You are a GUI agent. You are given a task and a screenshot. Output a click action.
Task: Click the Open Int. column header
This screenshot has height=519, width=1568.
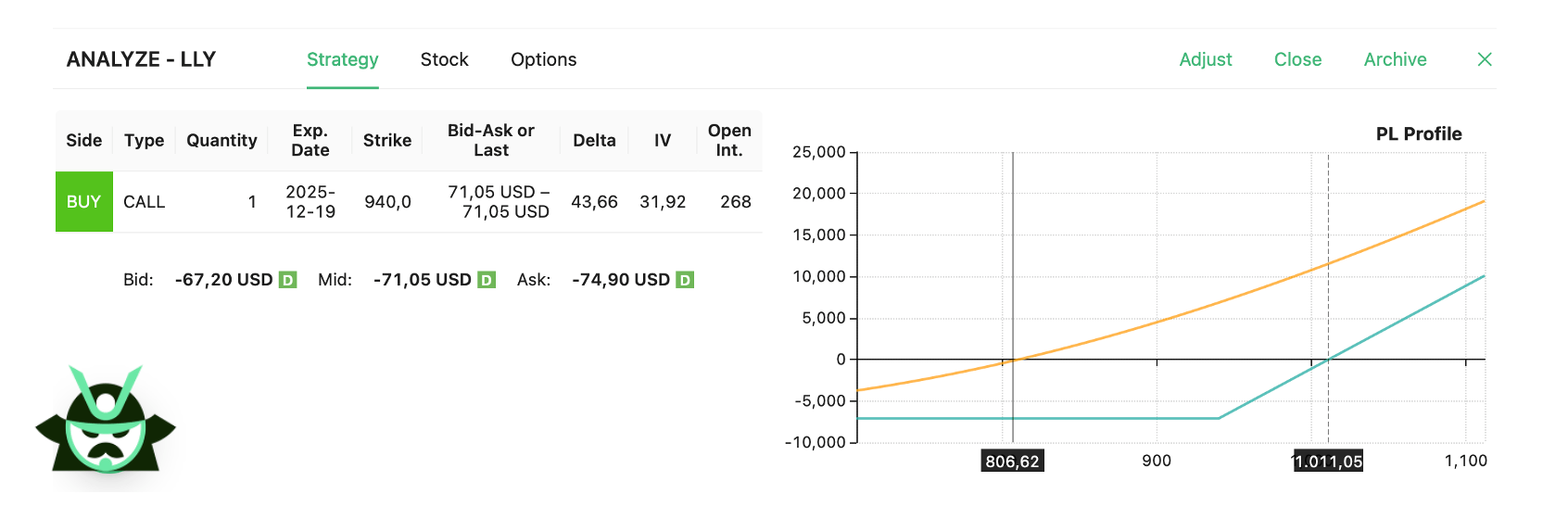point(729,140)
